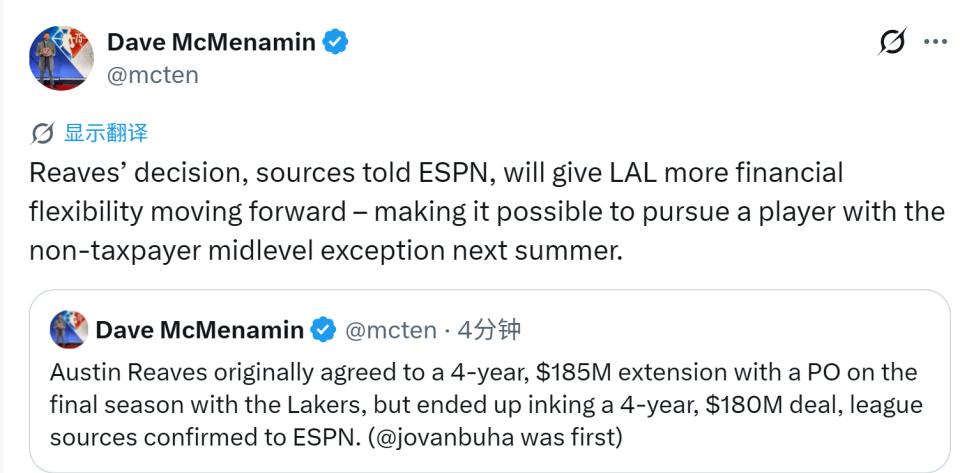Click the main tweet text about Reaves' decision
Screen dimensions: 960x473
tap(487, 212)
